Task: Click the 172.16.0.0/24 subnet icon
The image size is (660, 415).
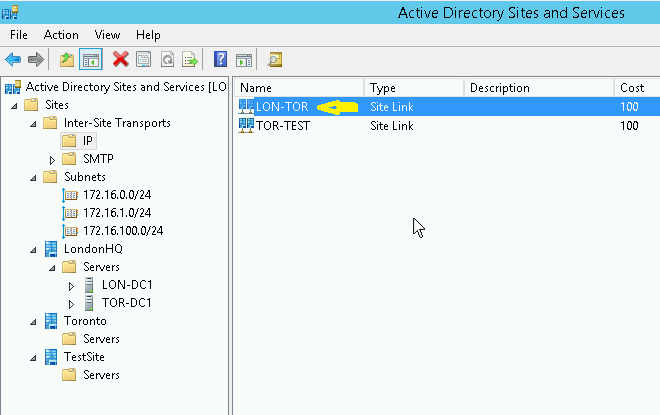Action: point(70,195)
